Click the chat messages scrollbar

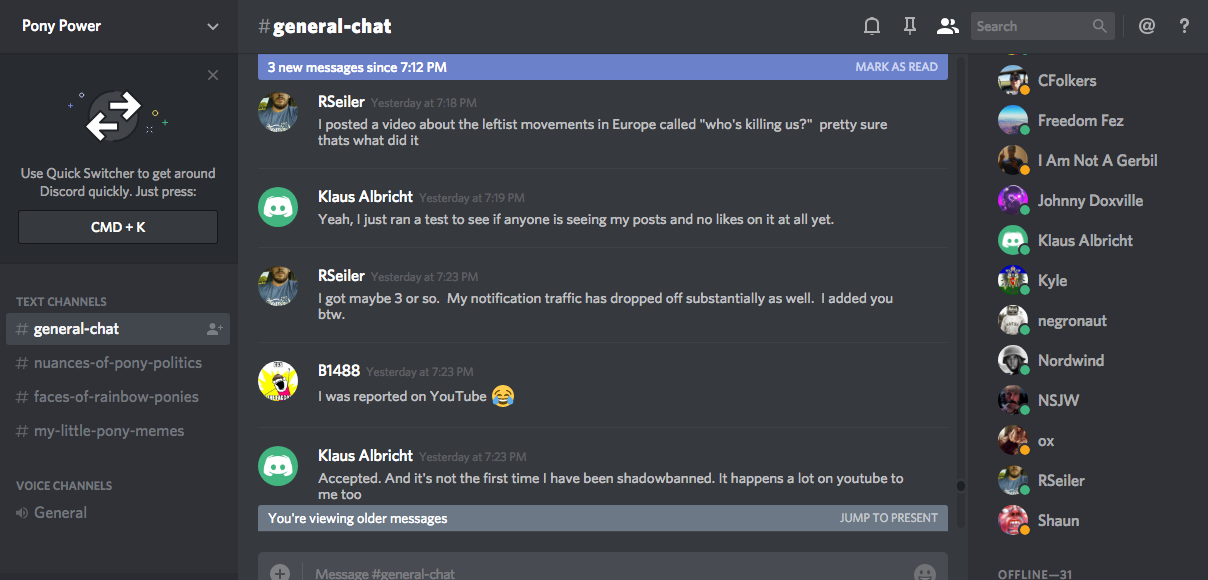(961, 486)
